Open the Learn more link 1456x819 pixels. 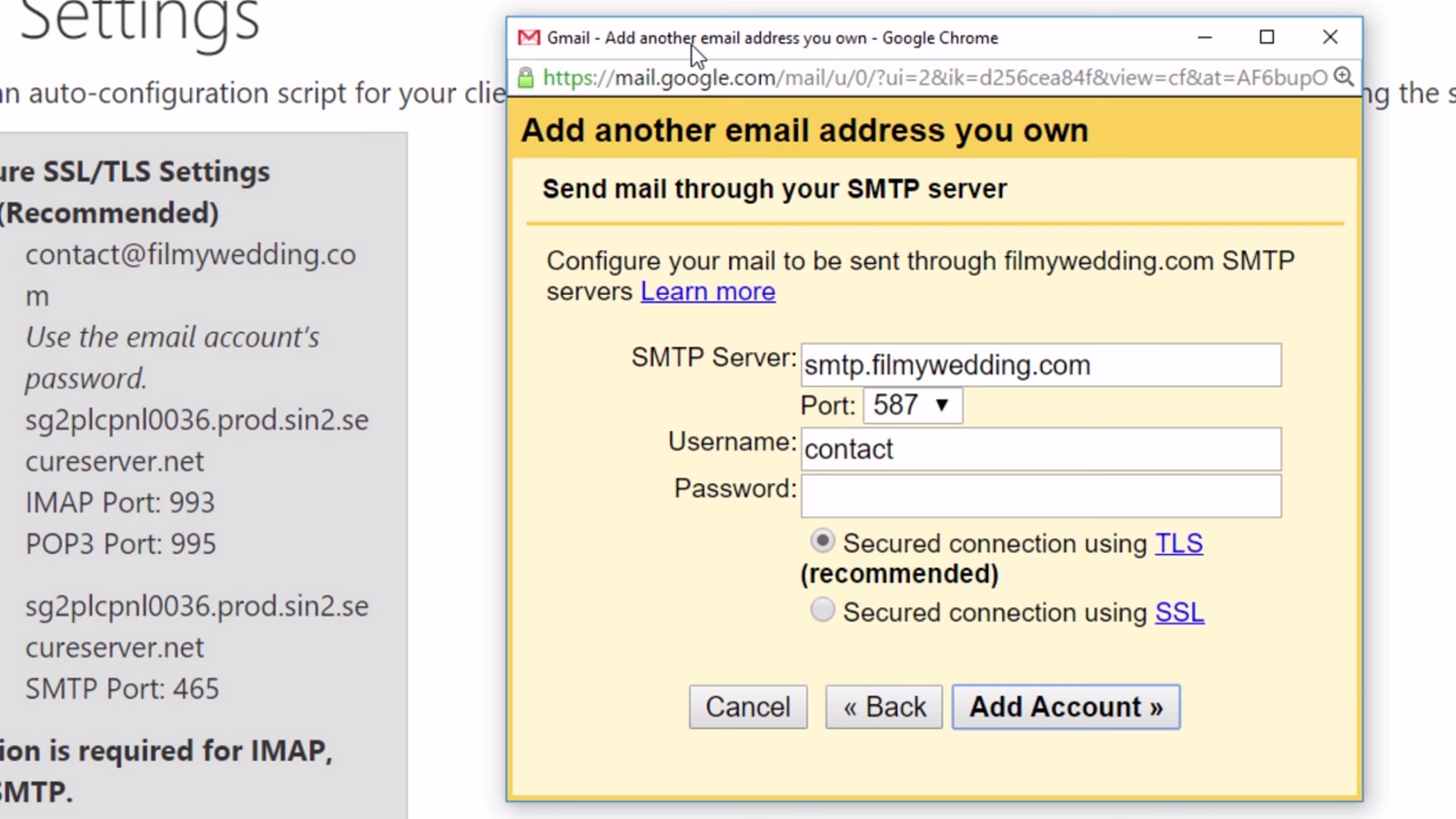pyautogui.click(x=708, y=291)
